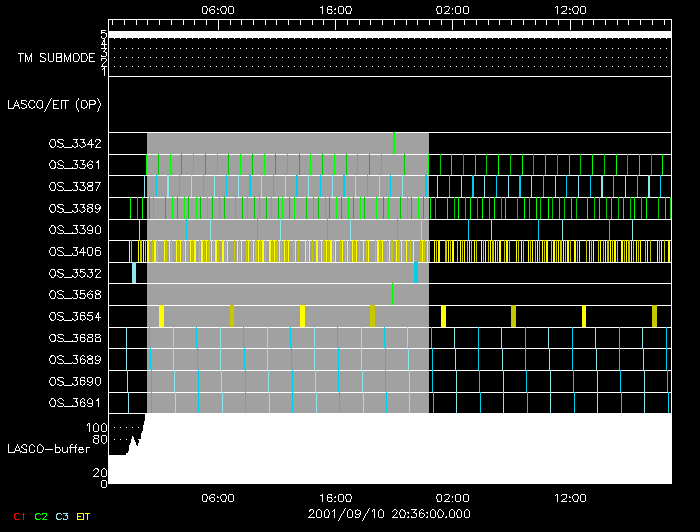The image size is (700, 532).
Task: Click the LASCO/EIT (OP) row label
Action: tap(54, 104)
